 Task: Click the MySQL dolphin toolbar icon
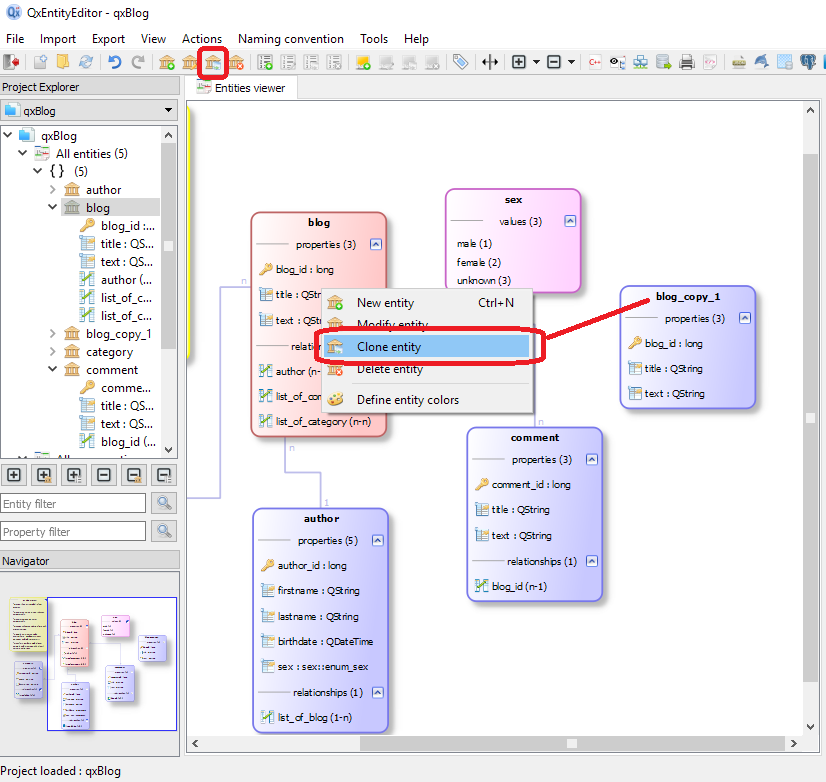tap(762, 62)
